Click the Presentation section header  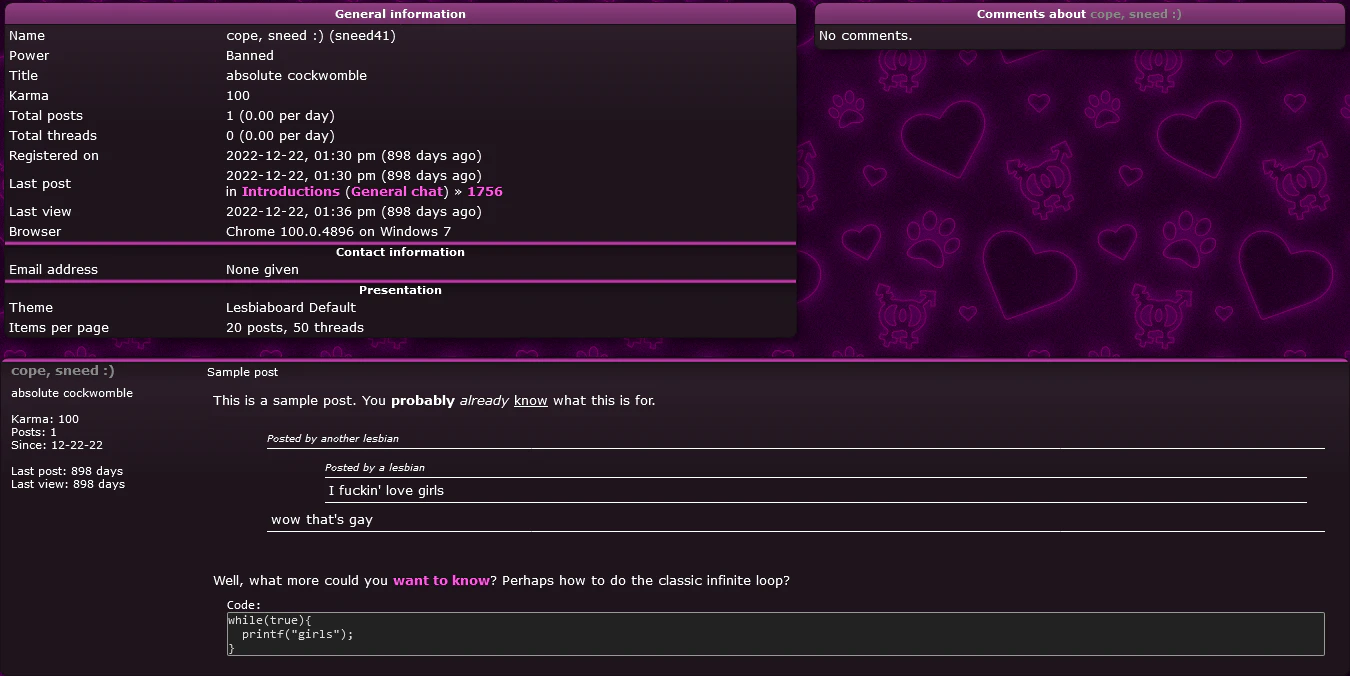tap(400, 290)
